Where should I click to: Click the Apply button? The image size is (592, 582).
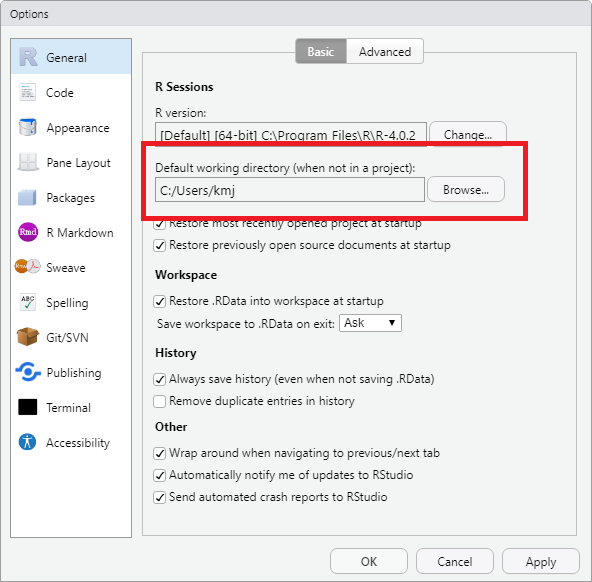point(541,561)
